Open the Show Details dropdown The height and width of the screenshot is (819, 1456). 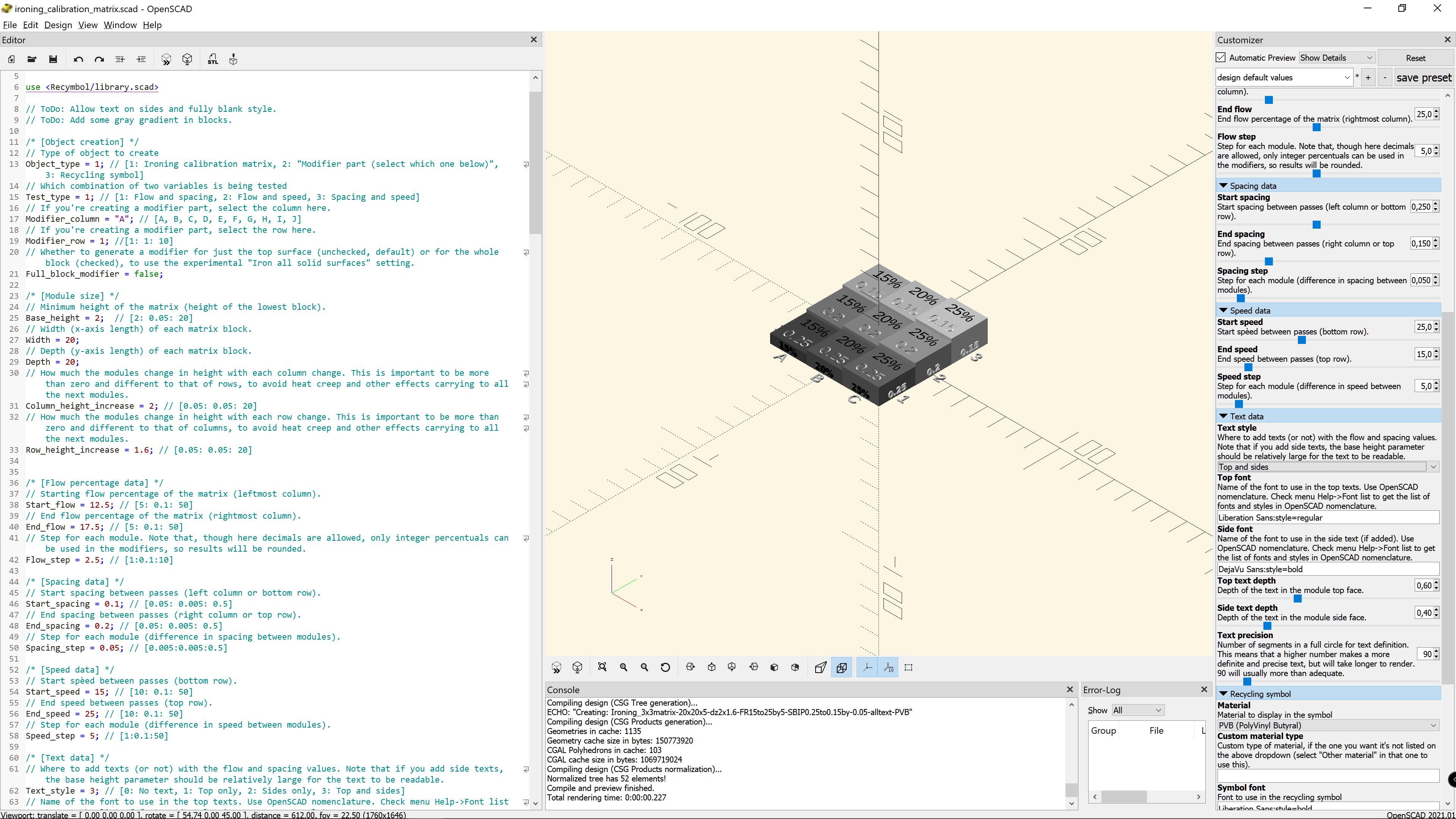(x=1337, y=58)
